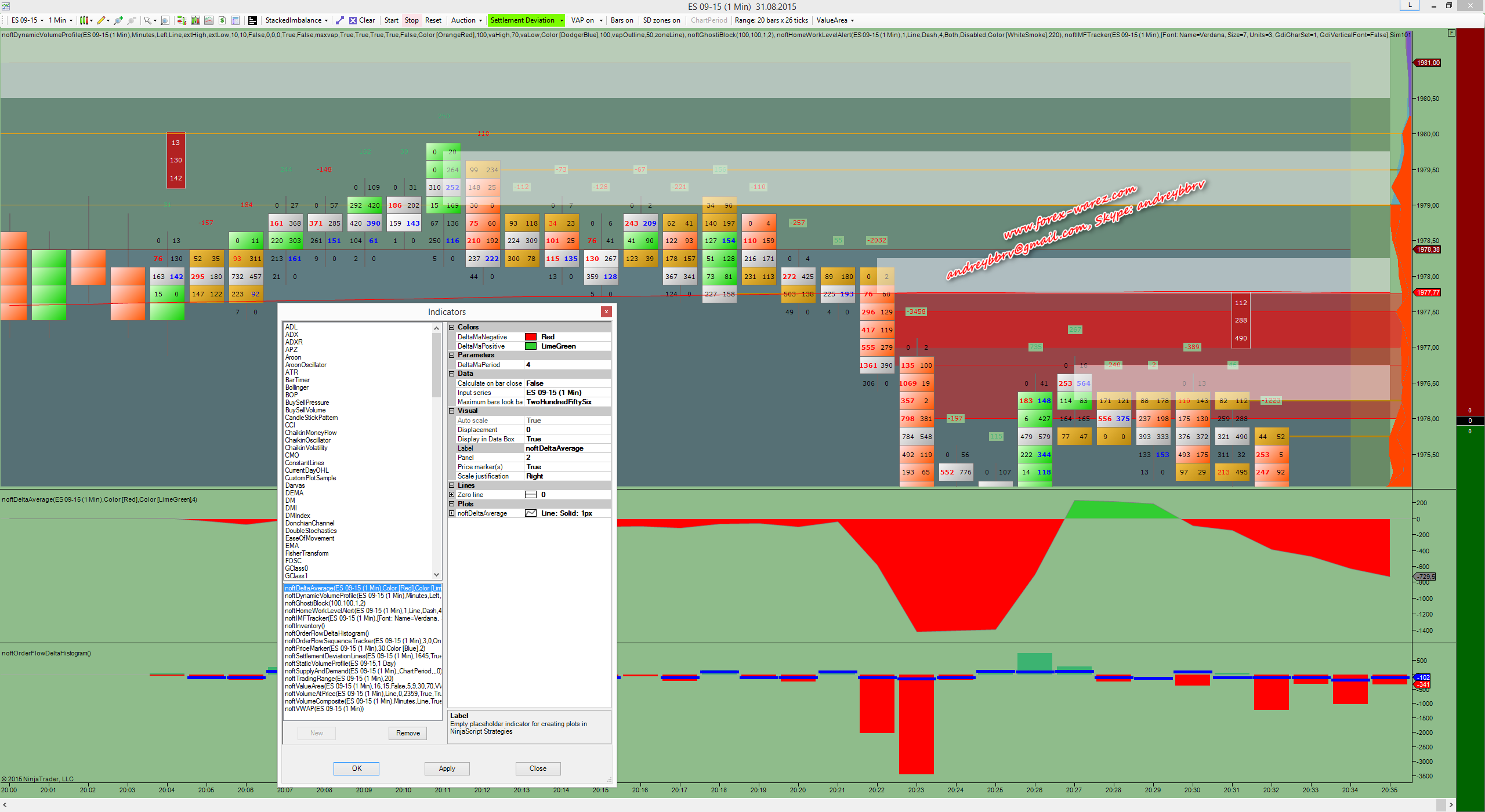1485x812 pixels.
Task: Click the zoom in magnifier icon
Action: (118, 20)
